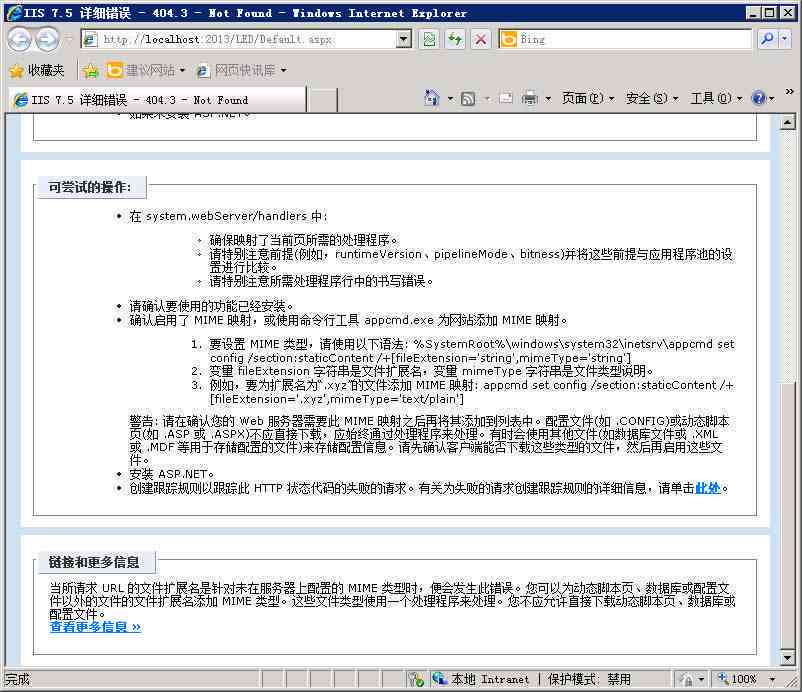Click the privacy lock icon in status bar
Image resolution: width=802 pixels, height=692 pixels.
coord(685,680)
